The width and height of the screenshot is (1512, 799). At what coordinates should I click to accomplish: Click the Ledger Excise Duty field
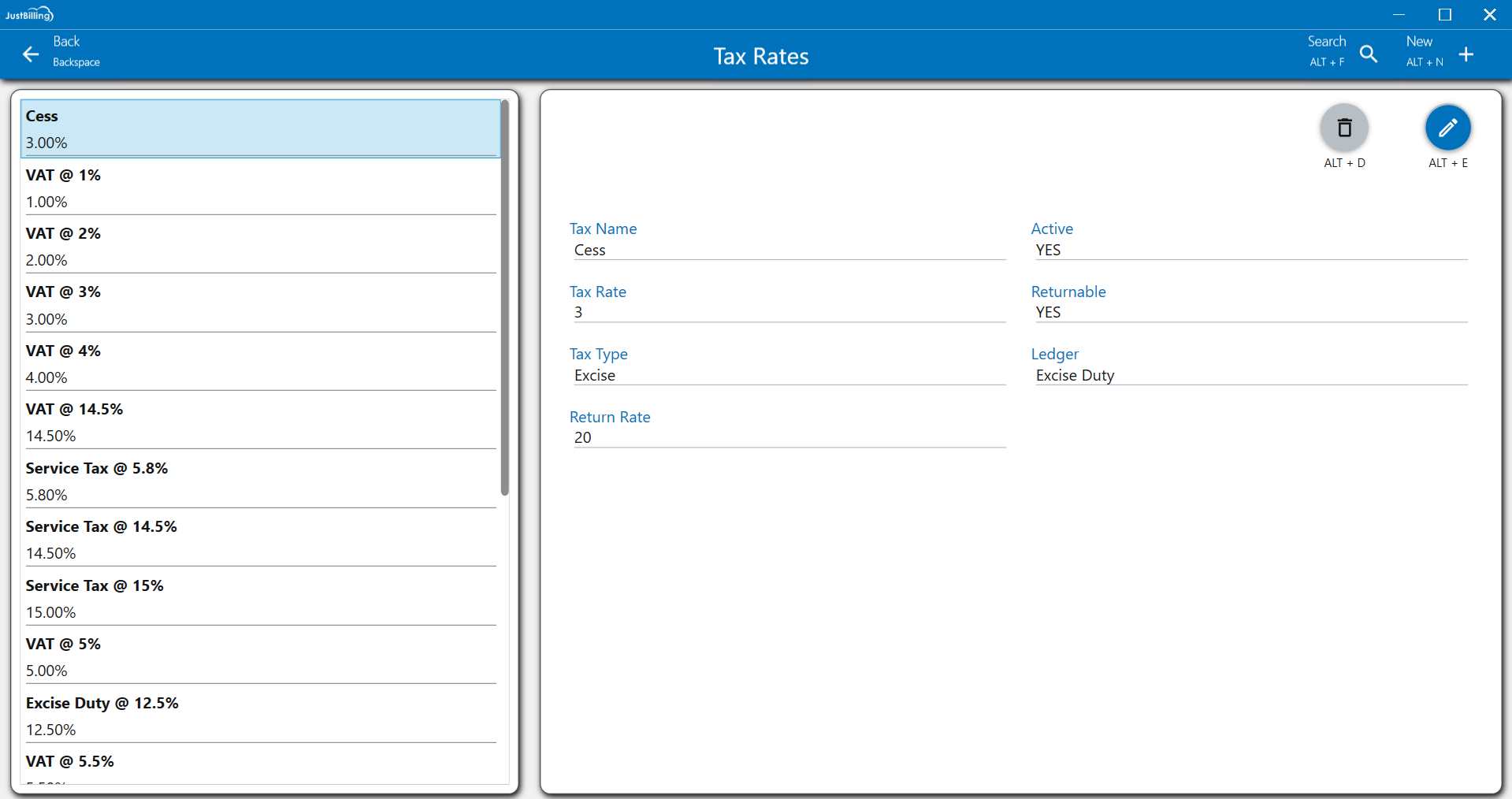point(1249,375)
